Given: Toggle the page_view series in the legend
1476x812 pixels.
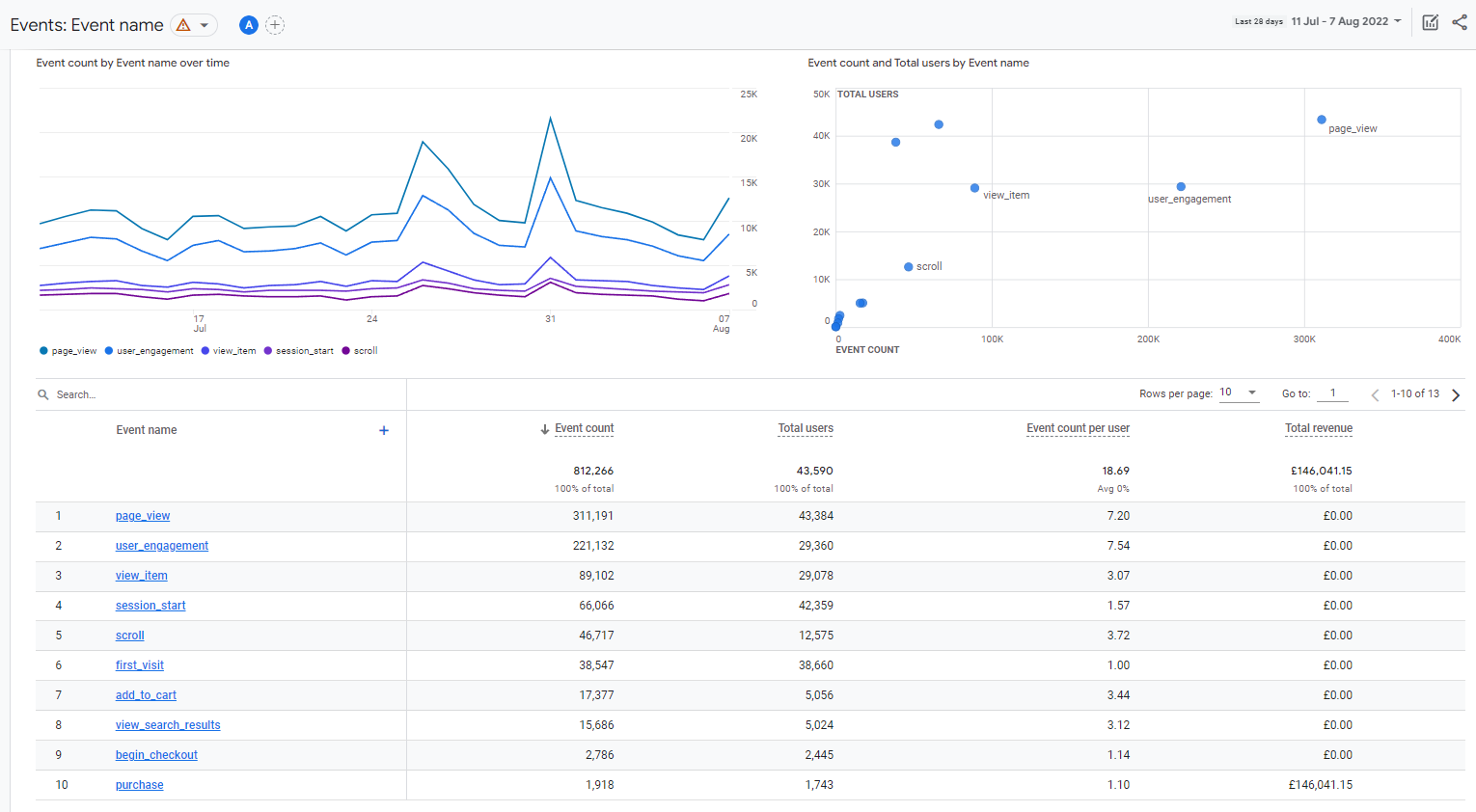Looking at the screenshot, I should click(x=68, y=350).
